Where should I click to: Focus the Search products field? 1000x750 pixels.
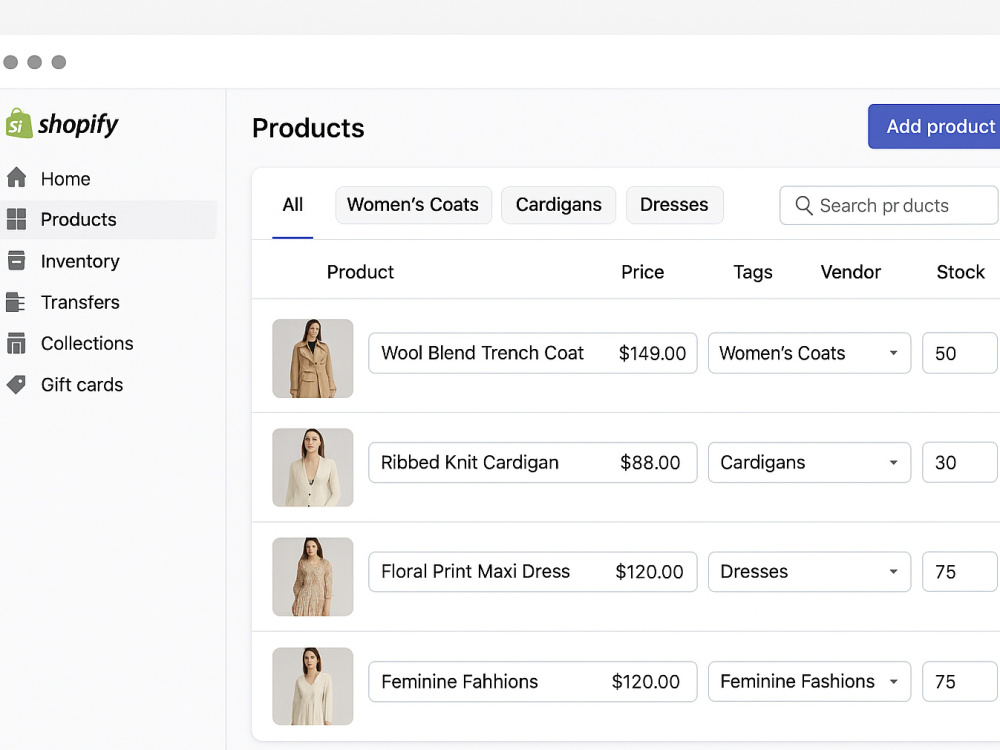point(889,205)
